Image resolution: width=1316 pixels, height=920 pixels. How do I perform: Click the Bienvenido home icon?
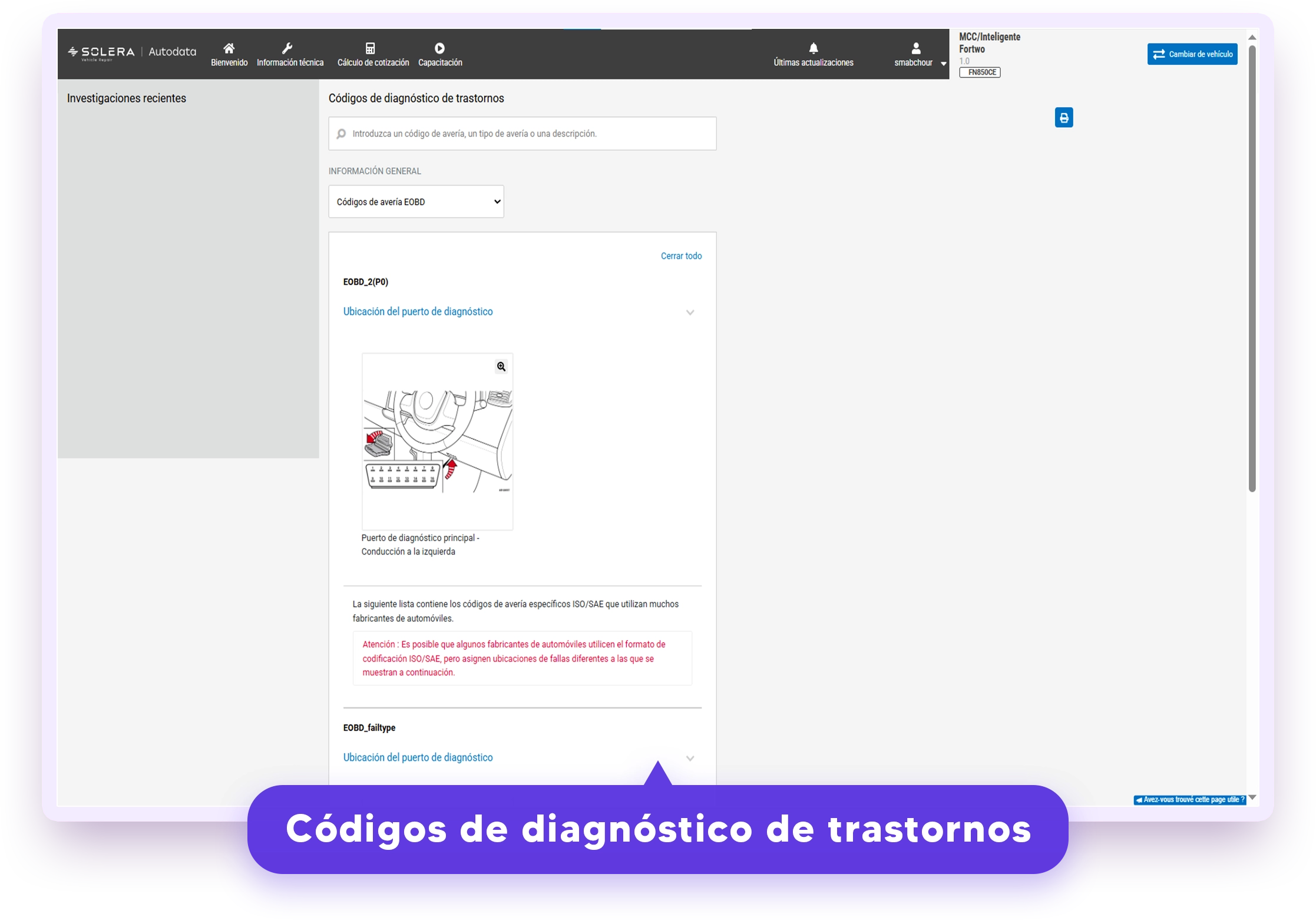229,48
